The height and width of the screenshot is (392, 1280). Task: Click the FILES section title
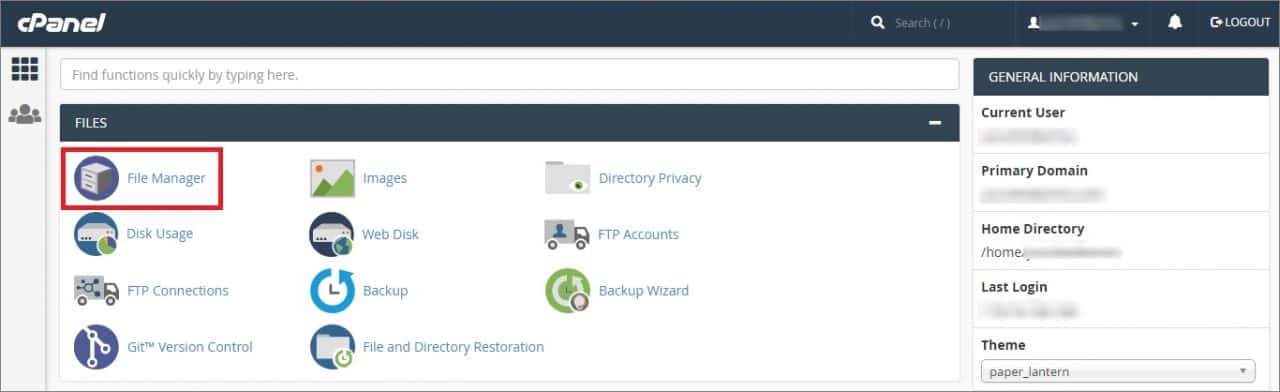91,123
